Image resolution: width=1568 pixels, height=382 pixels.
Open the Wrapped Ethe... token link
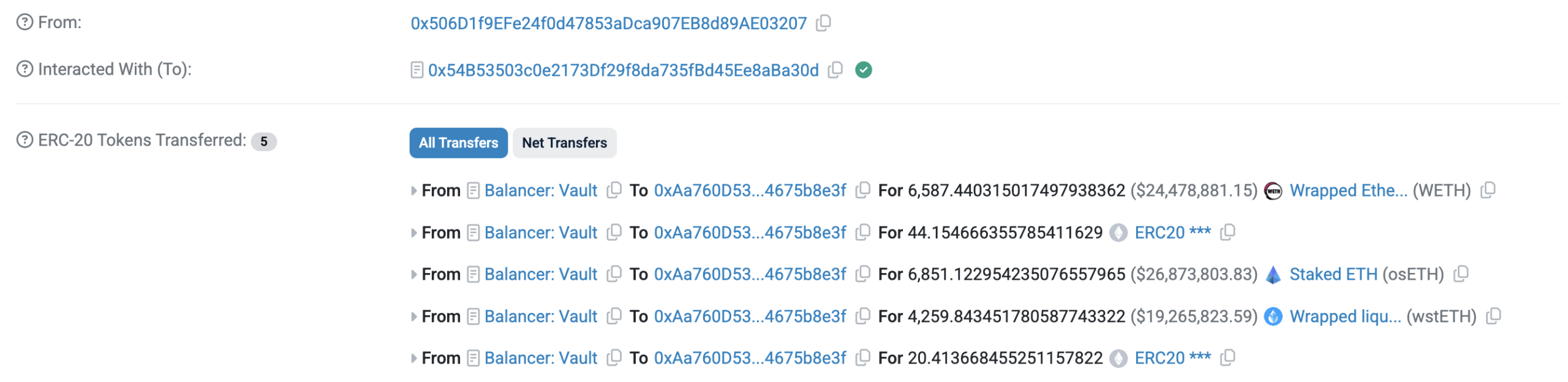tap(1348, 190)
